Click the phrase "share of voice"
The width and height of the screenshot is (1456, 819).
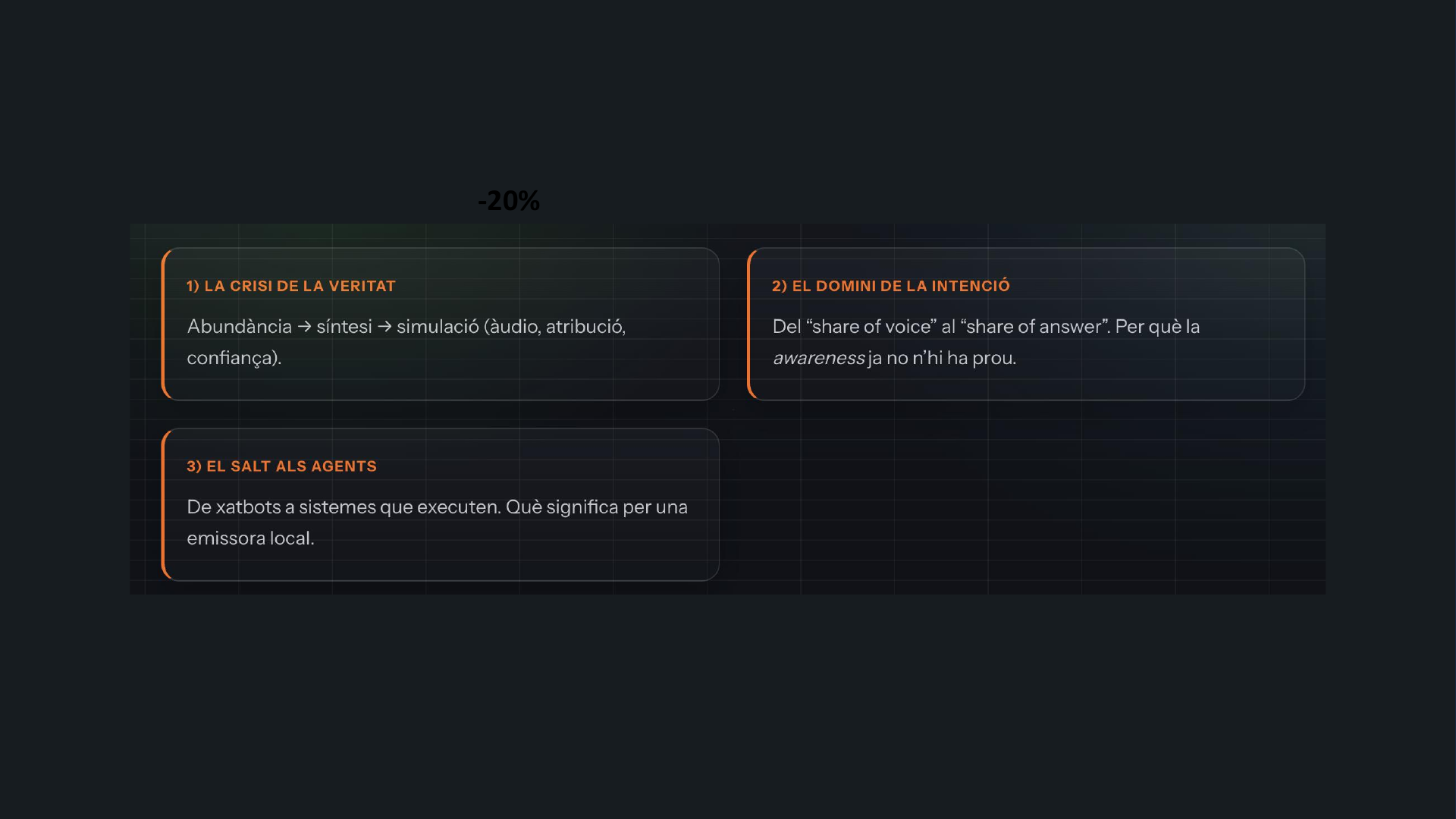click(871, 327)
